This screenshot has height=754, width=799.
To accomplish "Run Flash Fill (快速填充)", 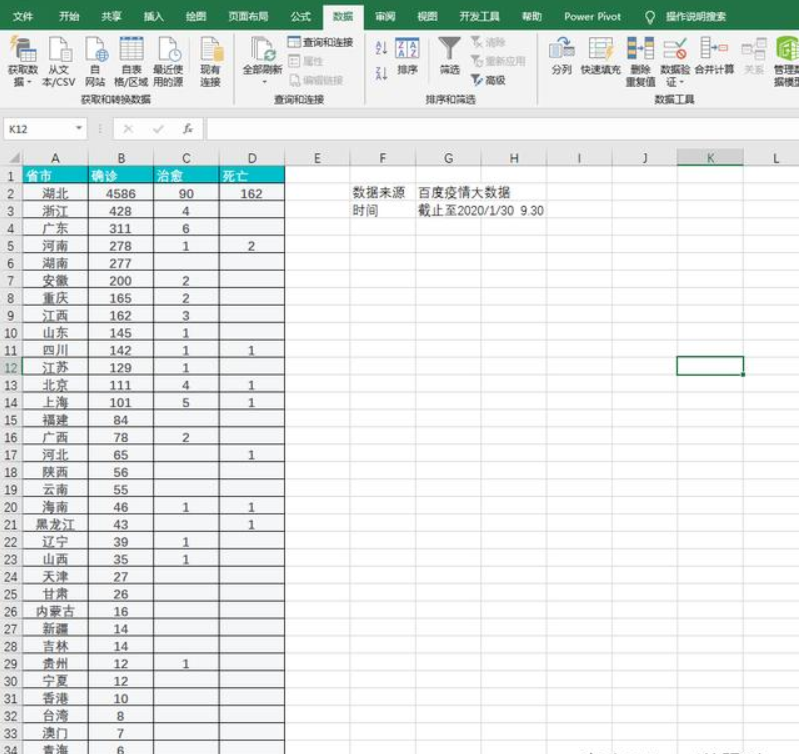I will point(601,57).
